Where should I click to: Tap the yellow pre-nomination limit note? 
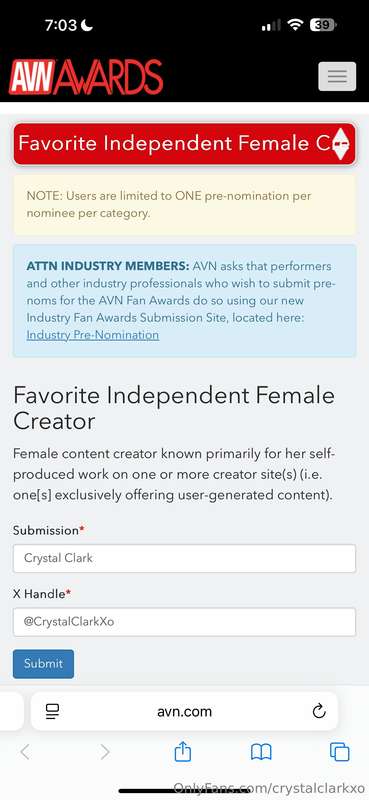184,205
